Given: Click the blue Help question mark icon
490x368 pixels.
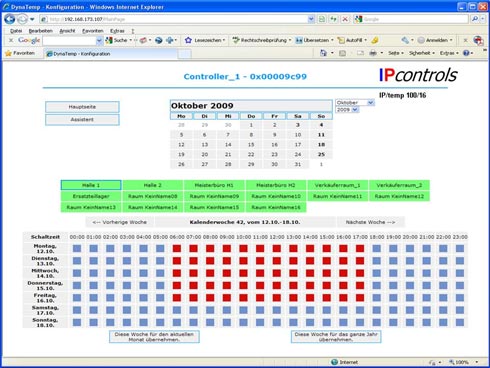Looking at the screenshot, I should point(466,53).
